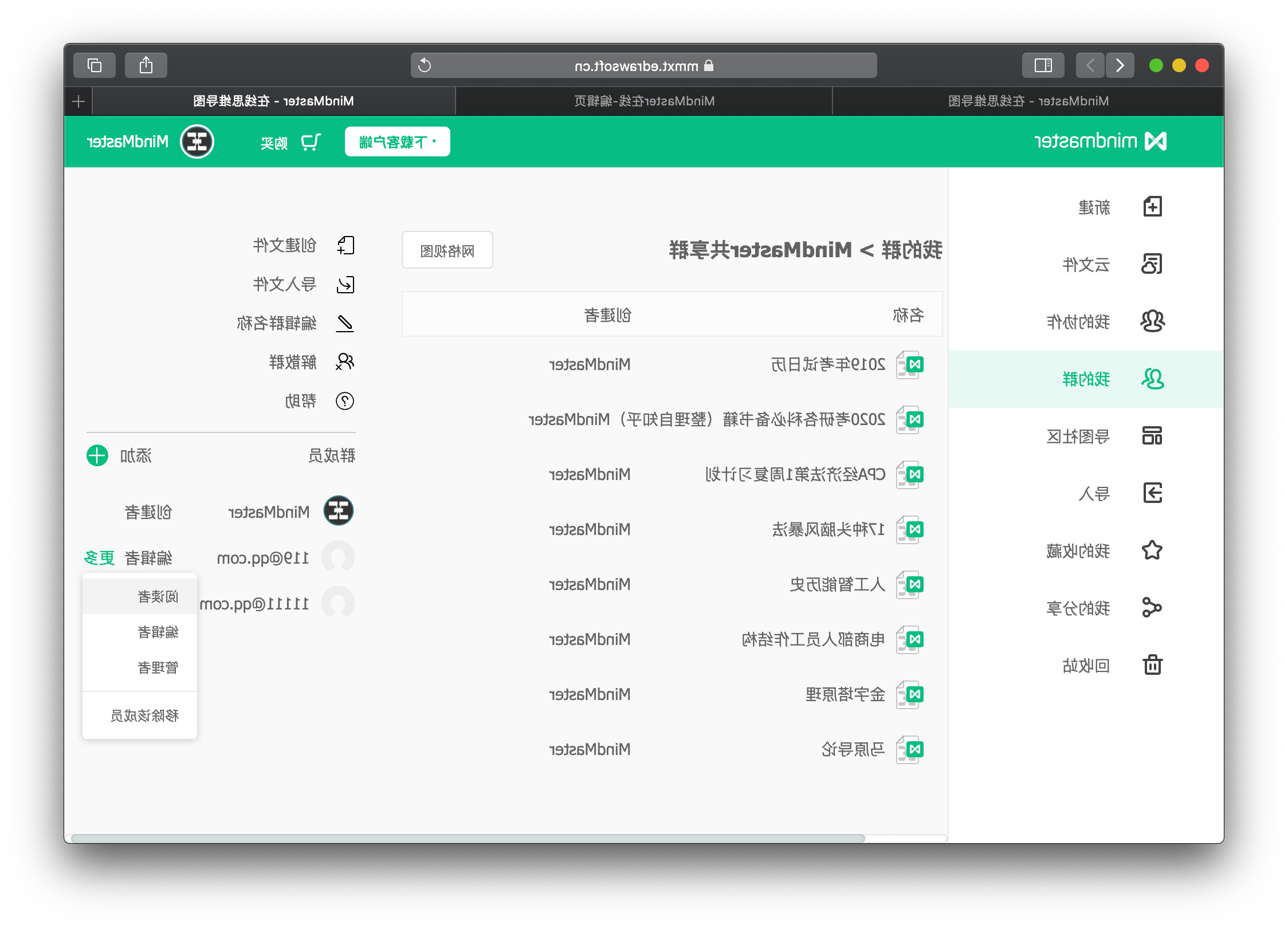Click the 帮助 question mark icon

pos(345,401)
